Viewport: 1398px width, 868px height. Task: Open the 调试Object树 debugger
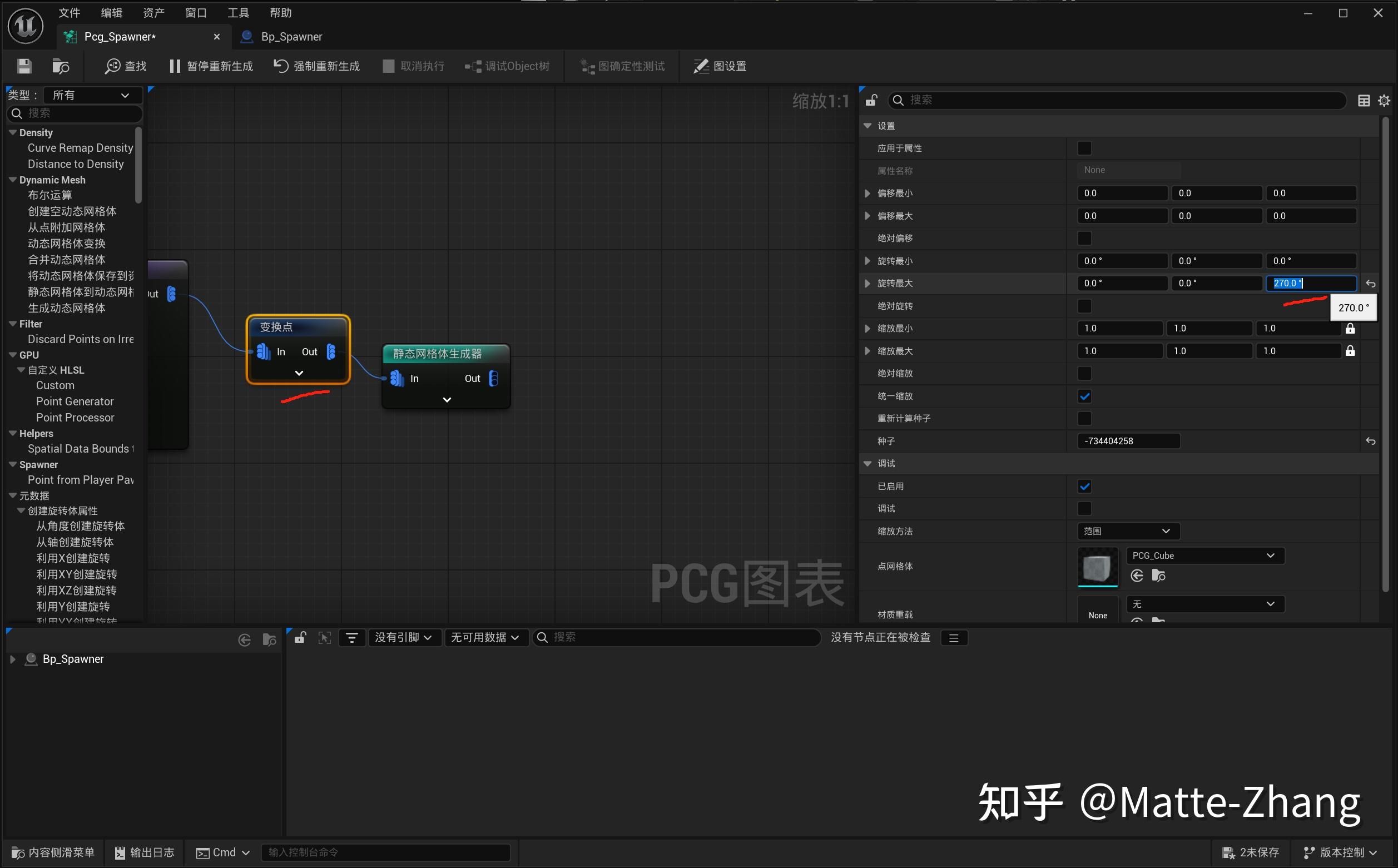click(x=507, y=66)
